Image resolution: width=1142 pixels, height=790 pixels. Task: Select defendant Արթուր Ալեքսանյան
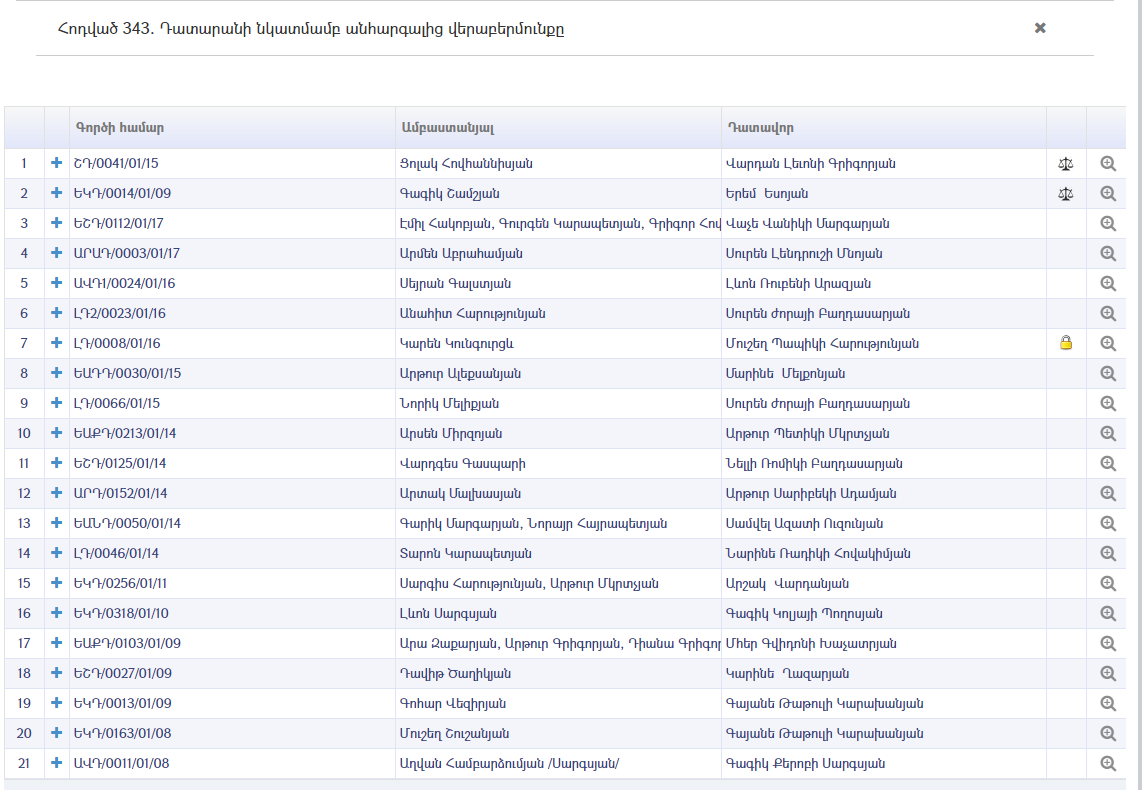(x=460, y=374)
